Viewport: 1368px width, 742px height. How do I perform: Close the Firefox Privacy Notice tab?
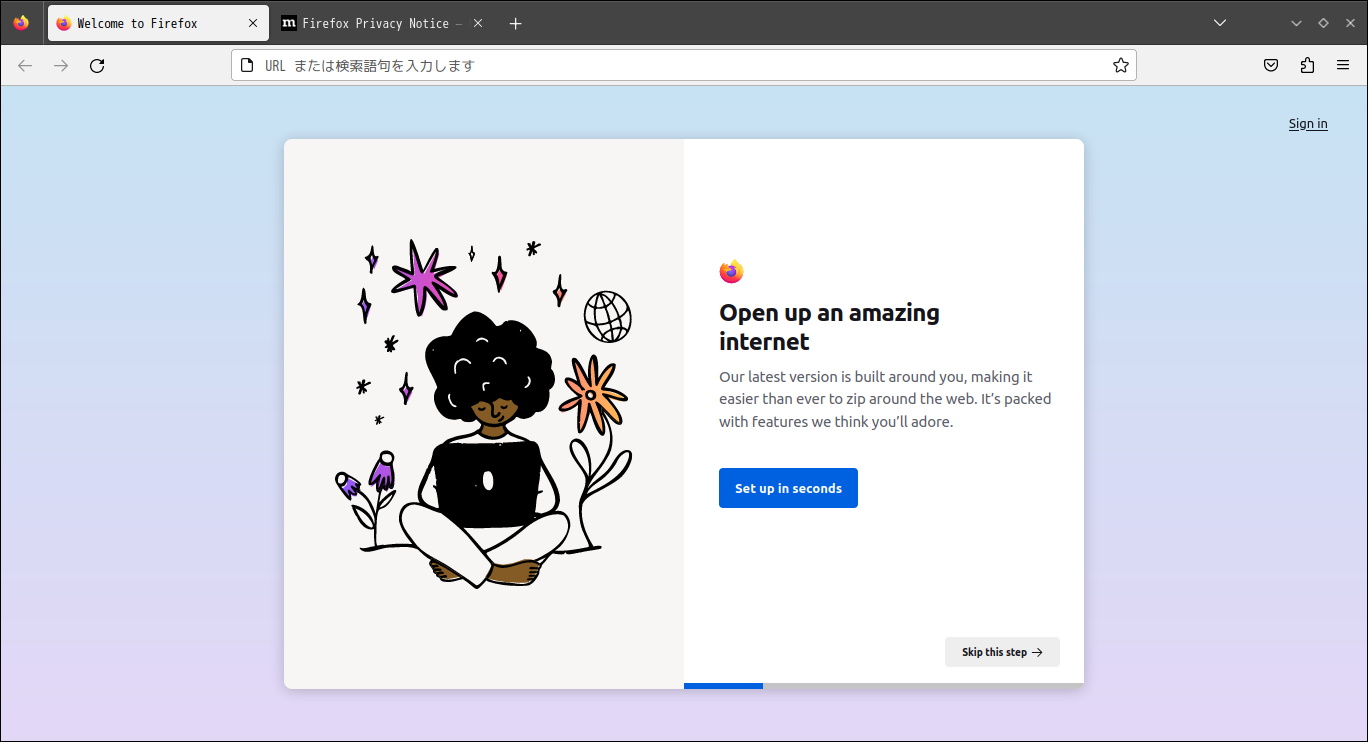tap(478, 22)
